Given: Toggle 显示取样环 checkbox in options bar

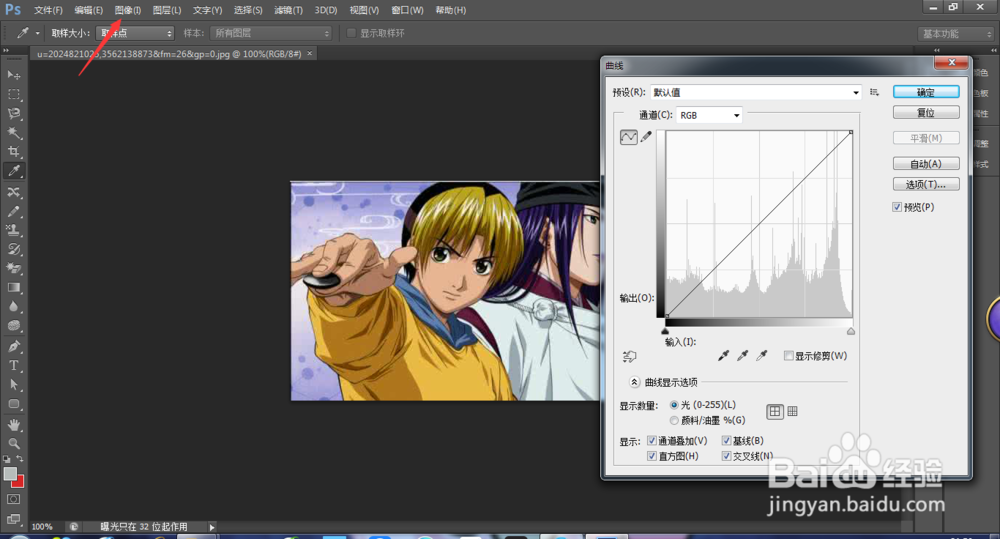Looking at the screenshot, I should click(351, 33).
